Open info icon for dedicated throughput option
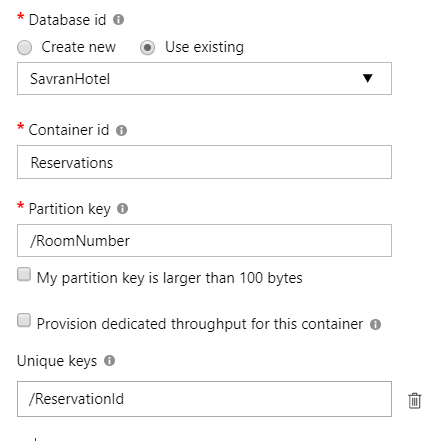The height and width of the screenshot is (441, 437). coord(375,324)
